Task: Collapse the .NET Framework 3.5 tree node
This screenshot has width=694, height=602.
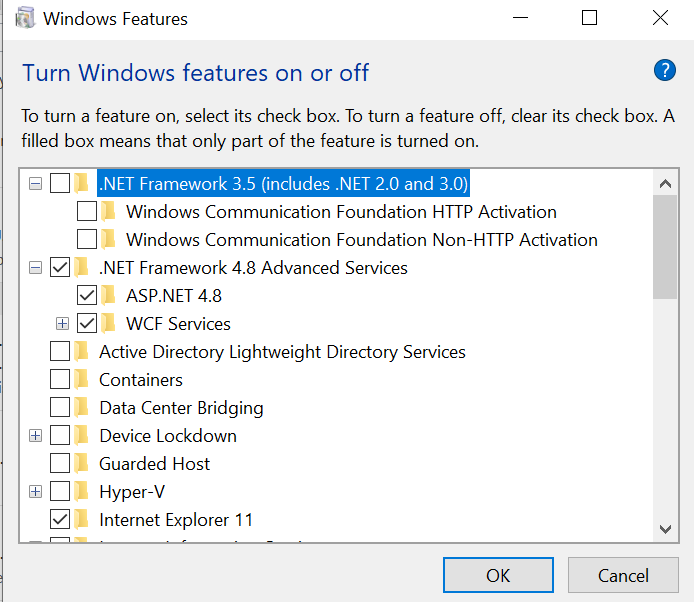Action: click(36, 184)
